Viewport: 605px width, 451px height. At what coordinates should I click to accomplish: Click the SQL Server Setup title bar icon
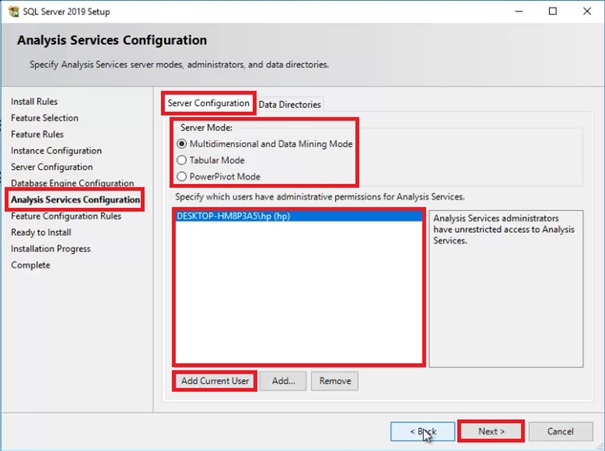click(x=14, y=12)
